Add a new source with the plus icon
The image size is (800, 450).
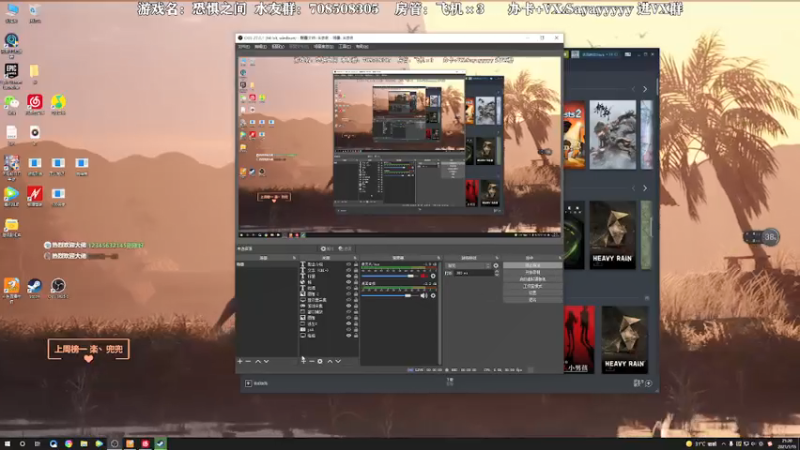pyautogui.click(x=304, y=361)
